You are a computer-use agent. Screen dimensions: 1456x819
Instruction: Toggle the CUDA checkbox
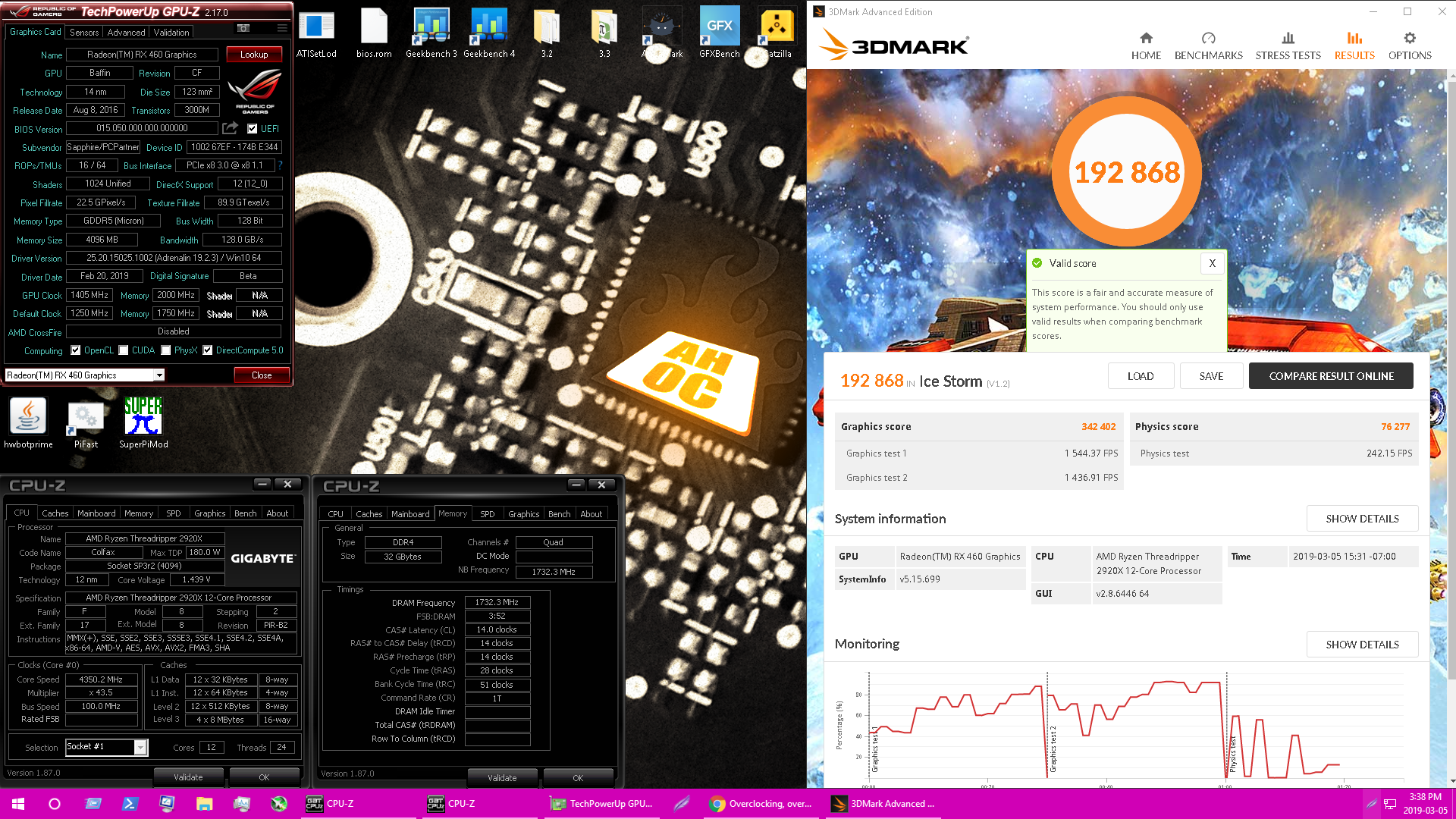123,350
